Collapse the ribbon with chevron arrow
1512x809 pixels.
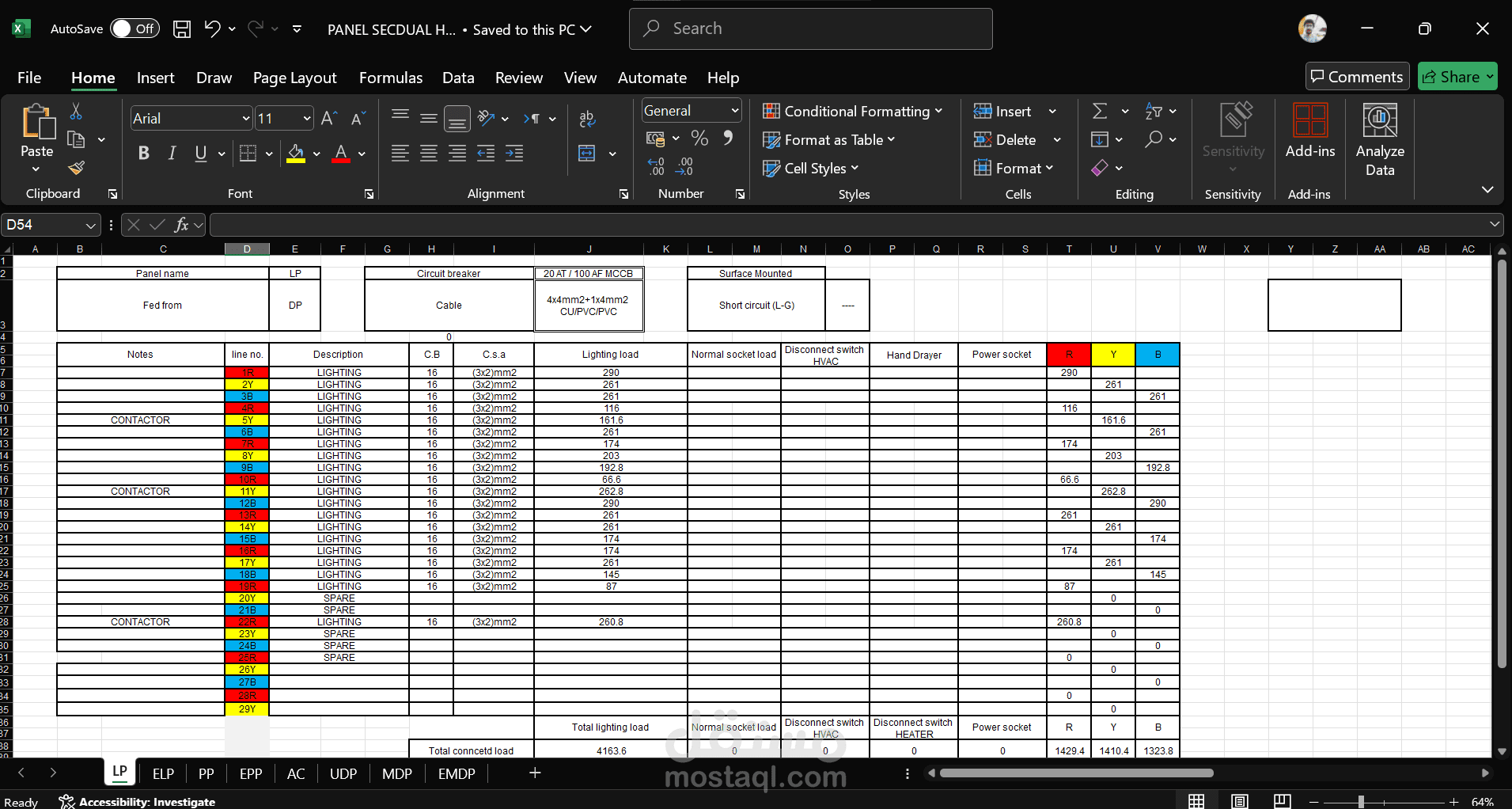click(x=1487, y=190)
